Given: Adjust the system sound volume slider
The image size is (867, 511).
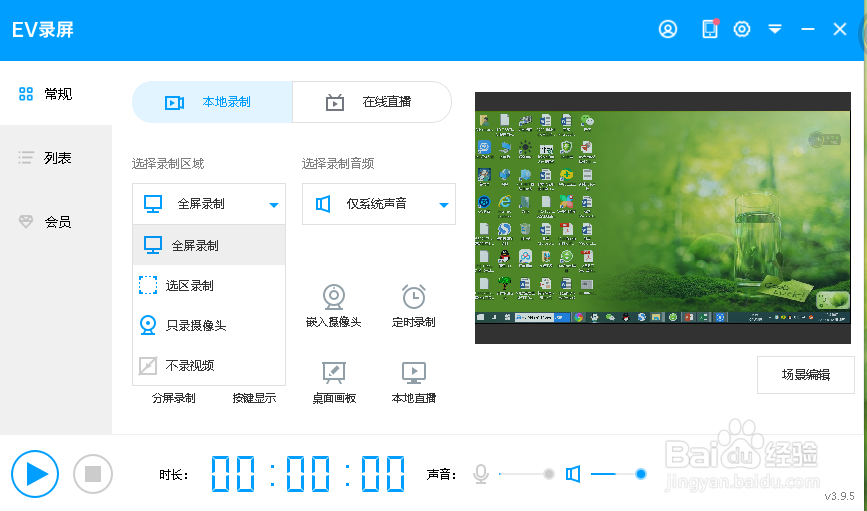Looking at the screenshot, I should (x=618, y=474).
